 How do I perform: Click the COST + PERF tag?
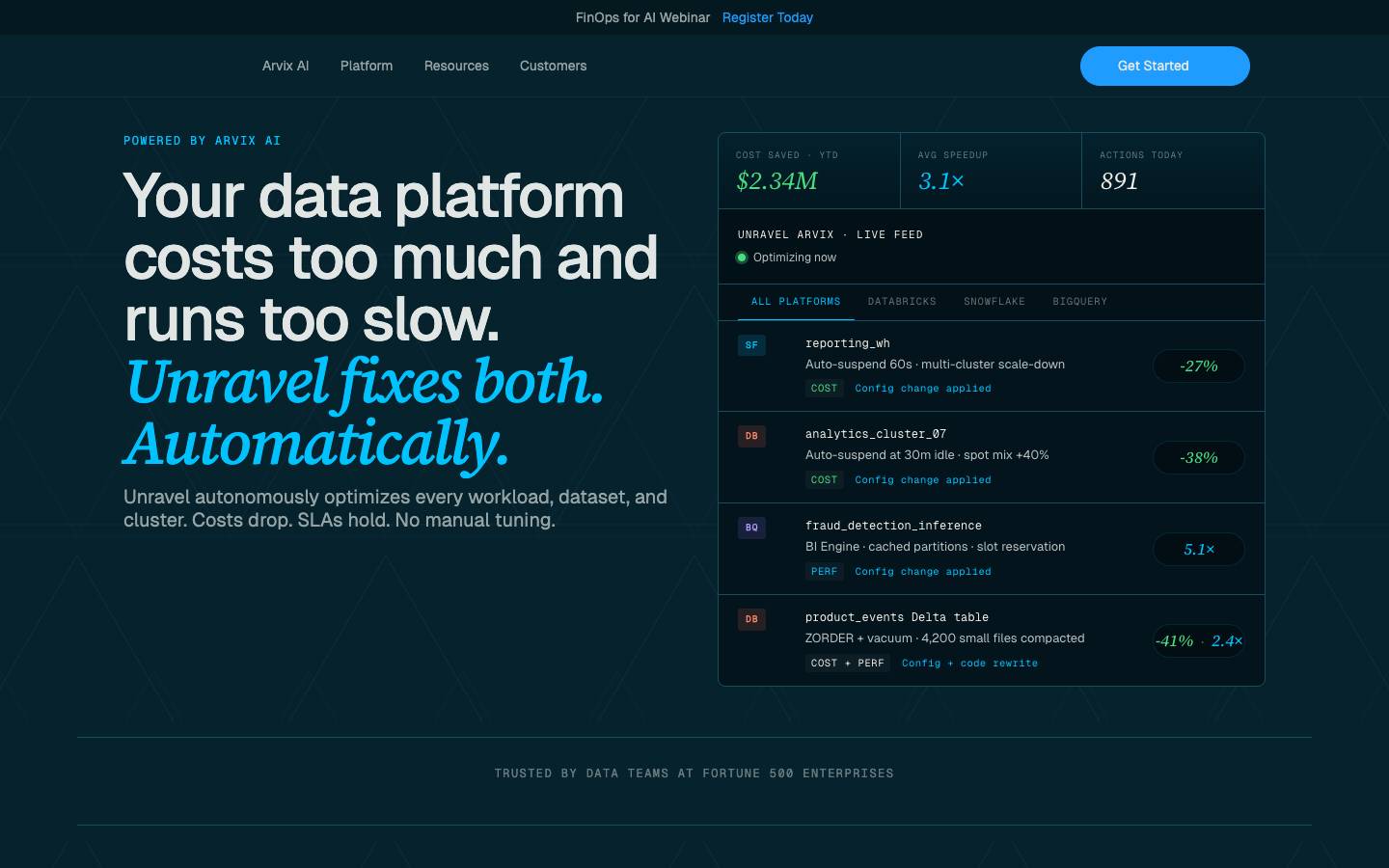[848, 663]
